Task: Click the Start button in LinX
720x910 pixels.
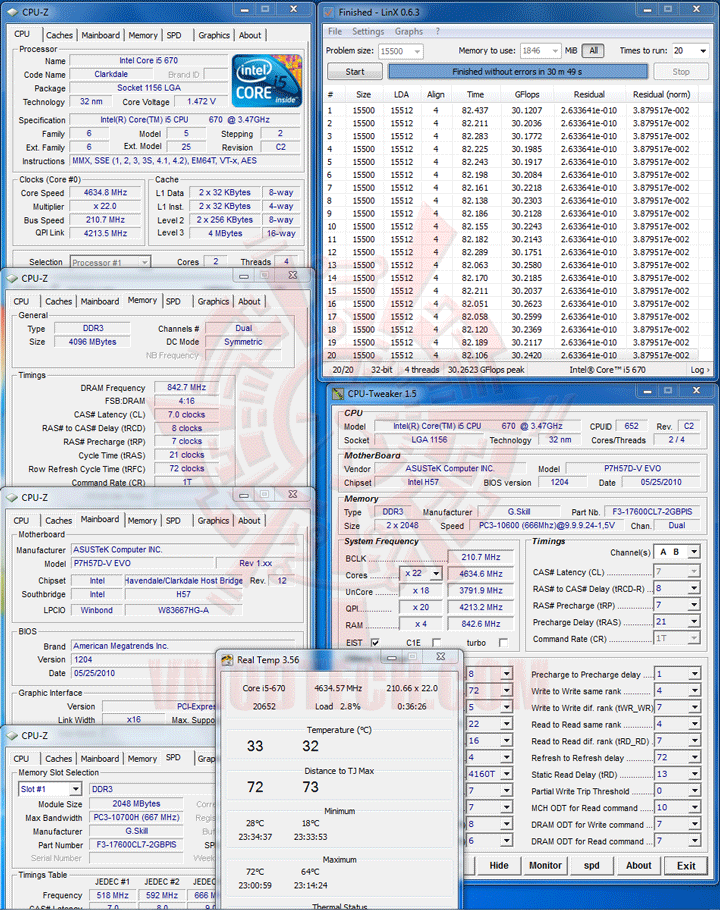Action: [x=354, y=71]
